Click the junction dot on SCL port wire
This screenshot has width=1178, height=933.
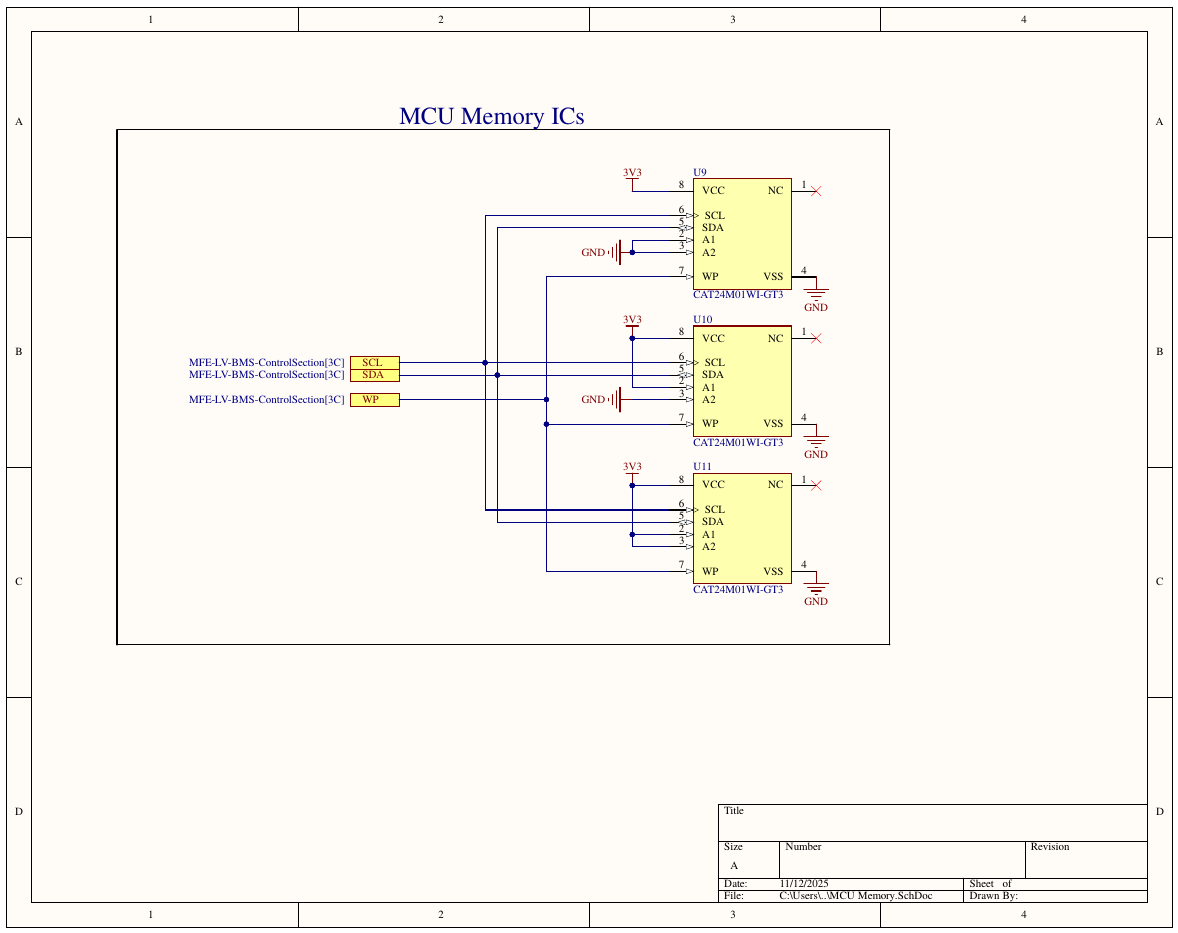click(x=485, y=363)
